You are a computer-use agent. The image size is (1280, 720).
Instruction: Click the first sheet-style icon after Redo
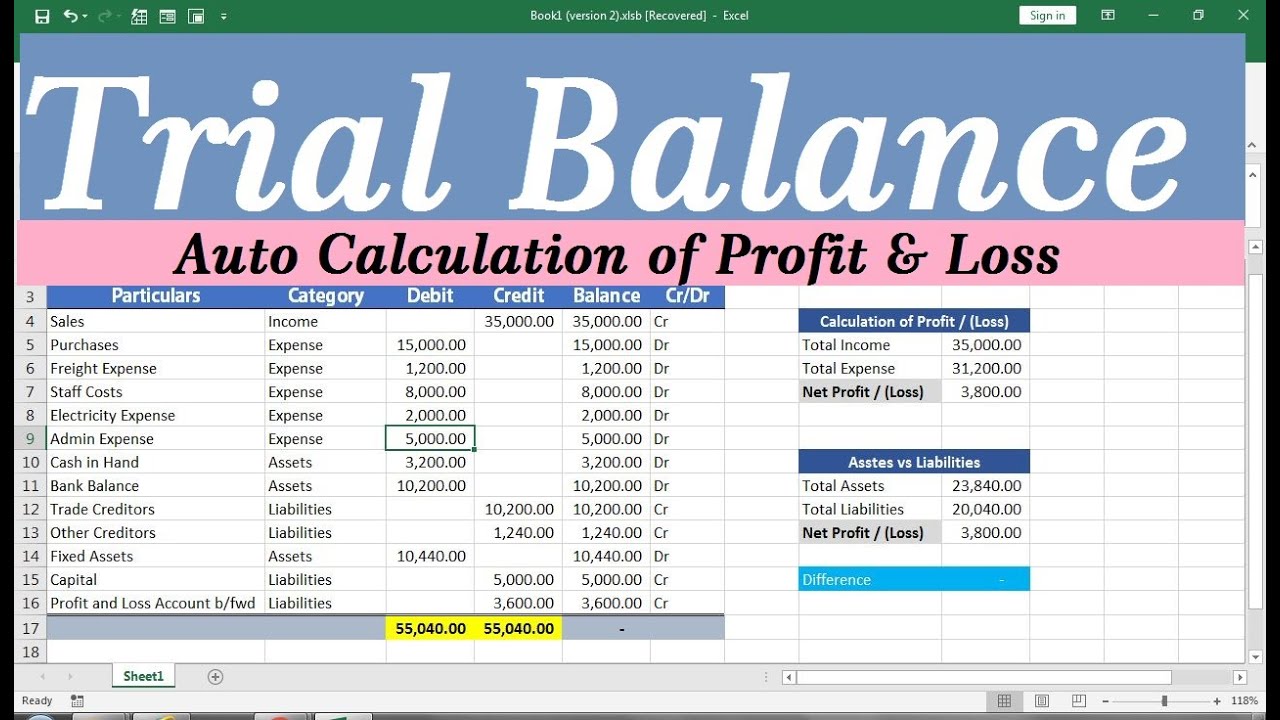pos(140,16)
